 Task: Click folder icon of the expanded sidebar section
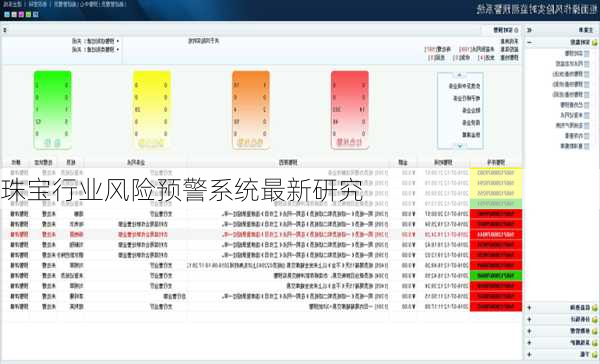(594, 42)
